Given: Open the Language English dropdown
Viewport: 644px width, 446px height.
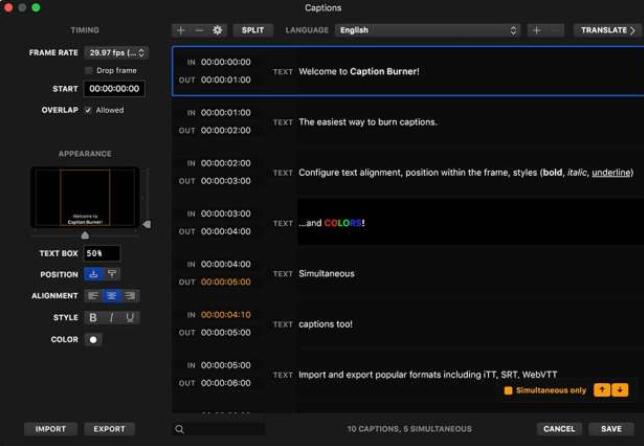Looking at the screenshot, I should (428, 30).
